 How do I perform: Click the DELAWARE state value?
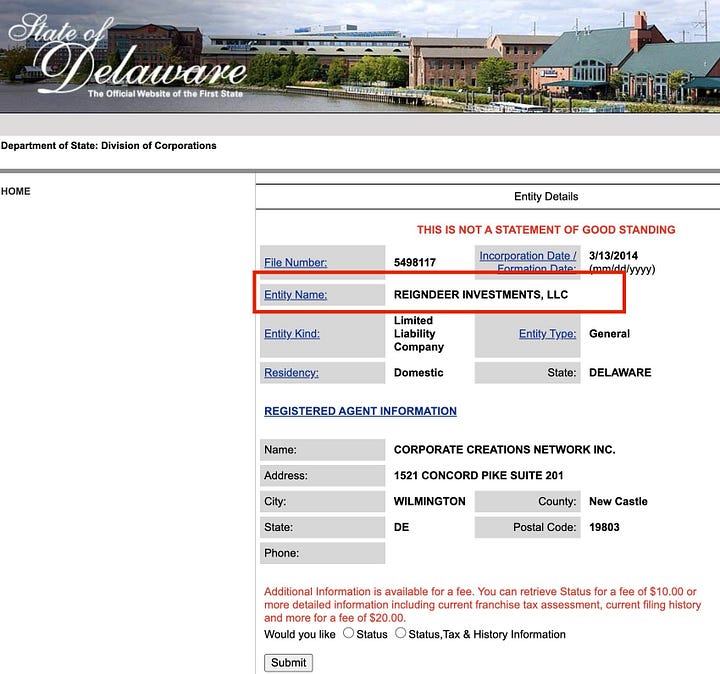click(x=620, y=373)
